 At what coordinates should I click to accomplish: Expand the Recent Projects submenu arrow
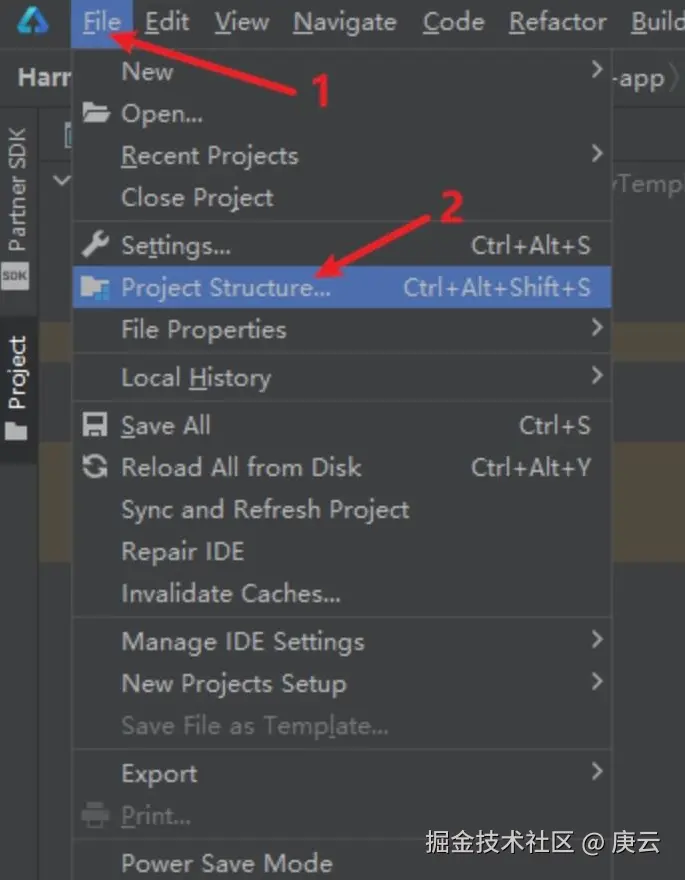coord(596,154)
